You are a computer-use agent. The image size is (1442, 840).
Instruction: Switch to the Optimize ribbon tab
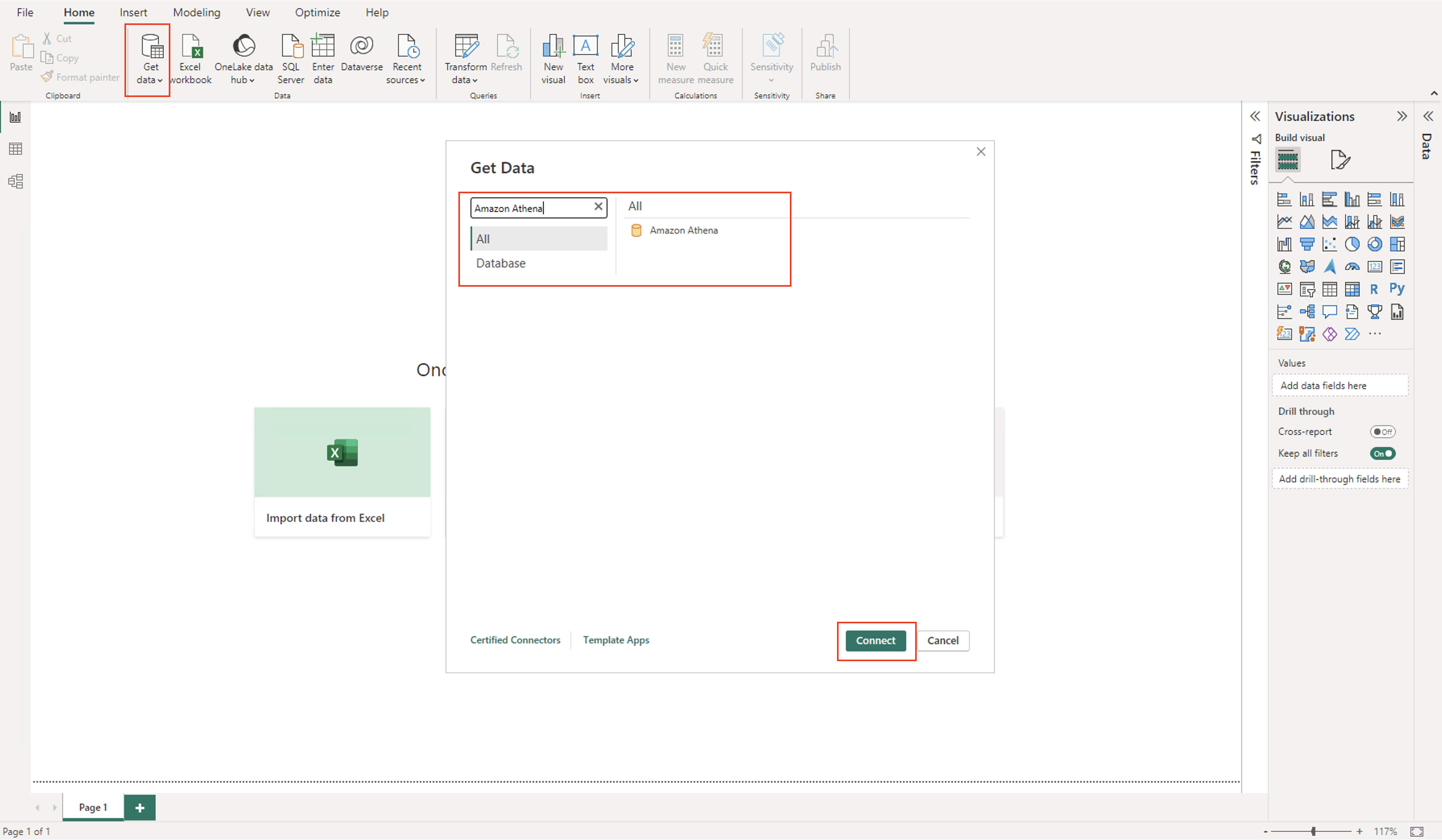tap(317, 12)
